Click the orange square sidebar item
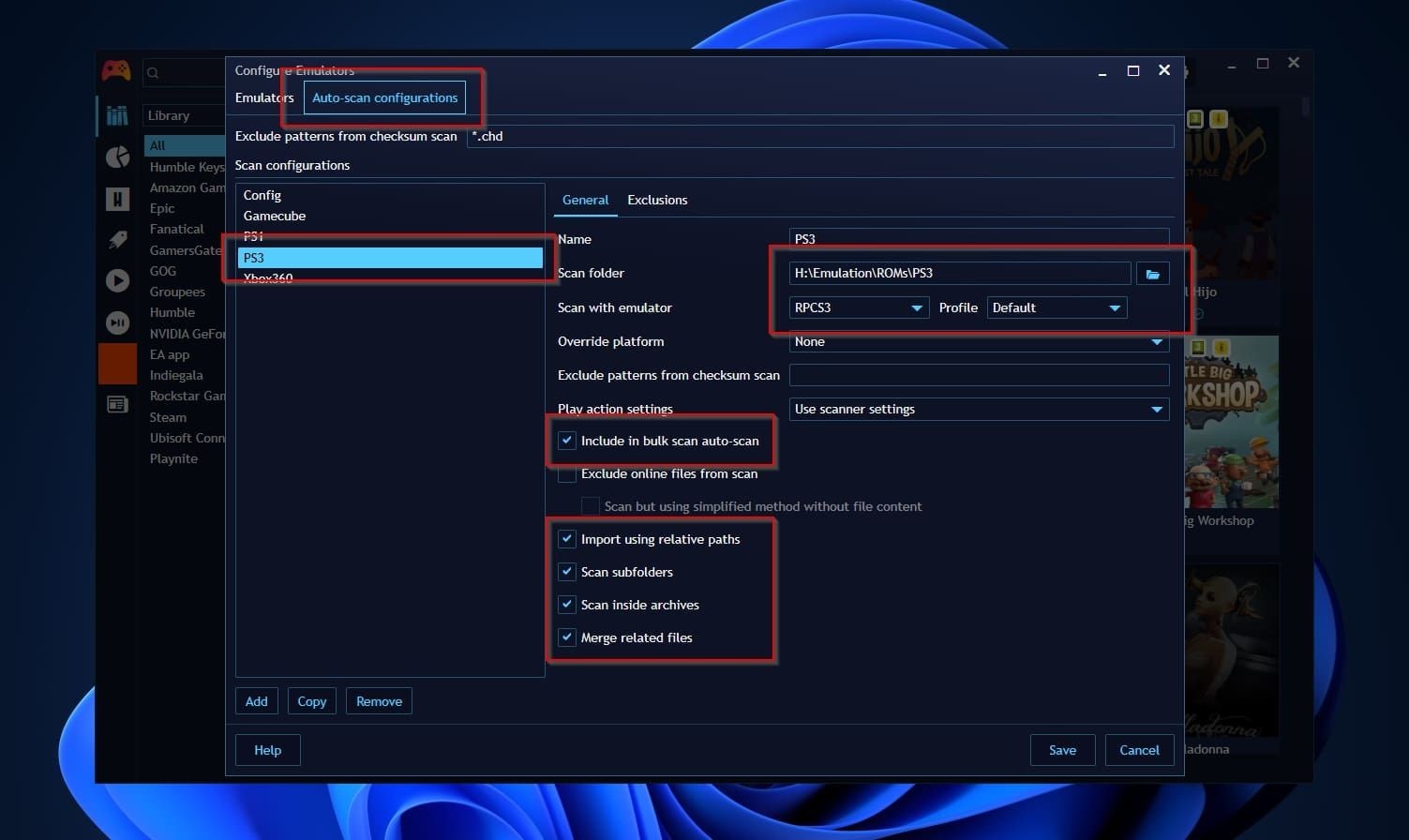Image resolution: width=1409 pixels, height=840 pixels. 118,364
